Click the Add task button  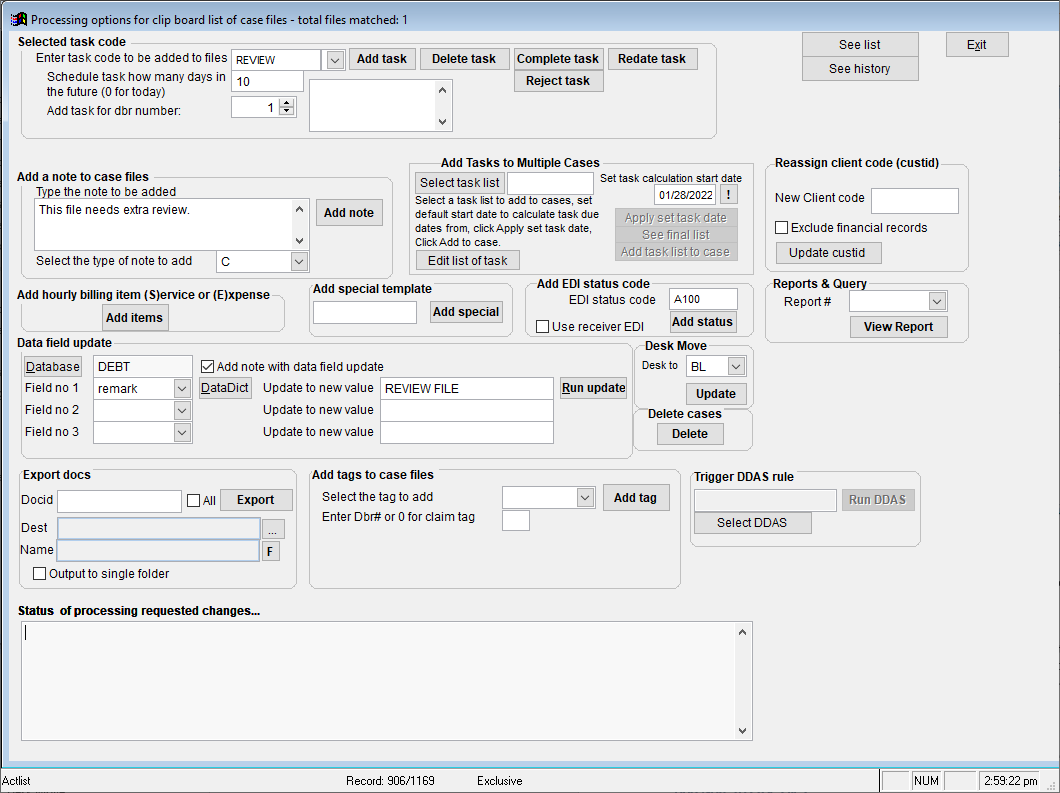[381, 59]
